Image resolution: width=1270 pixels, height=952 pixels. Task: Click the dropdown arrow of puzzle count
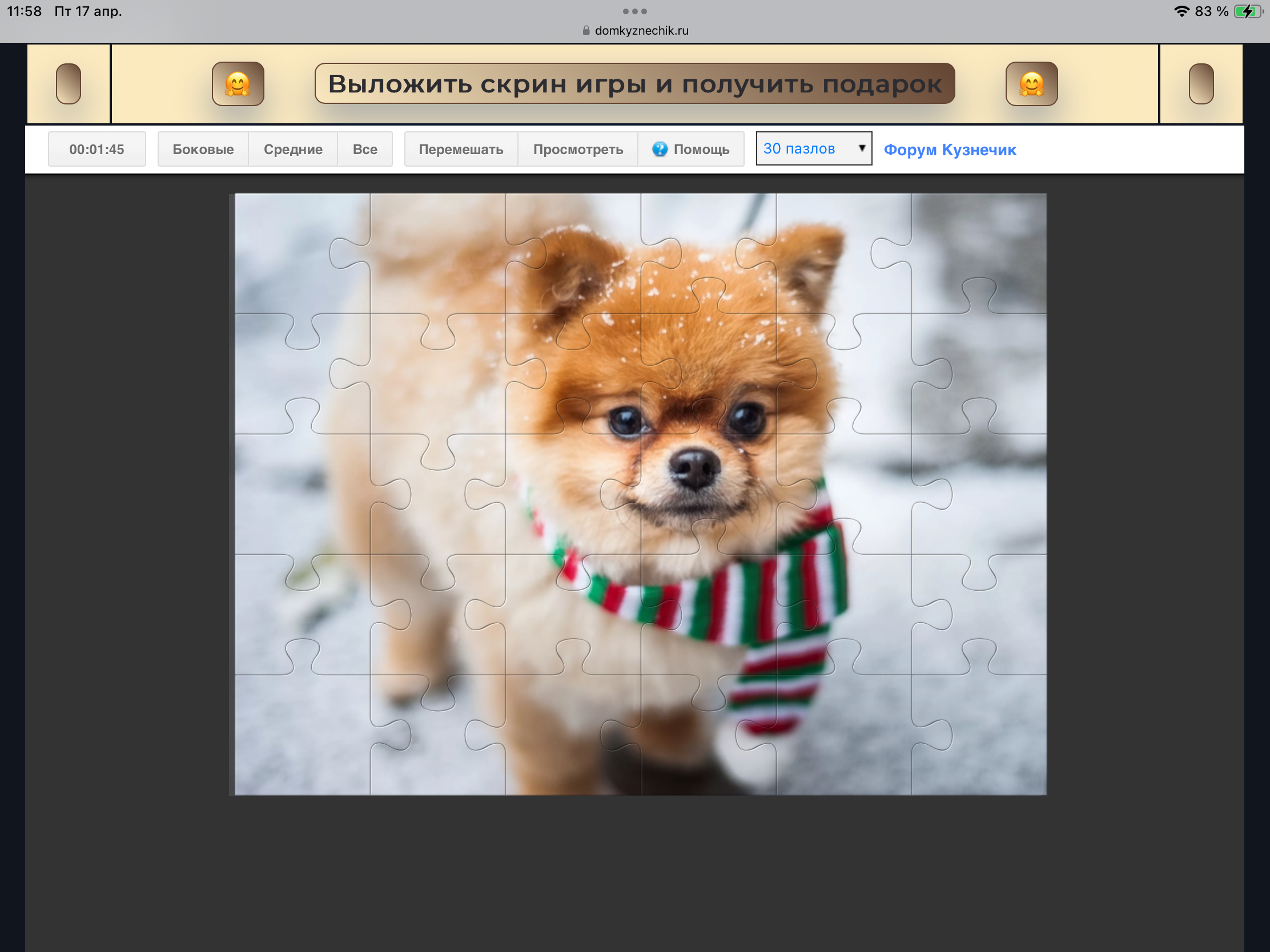pos(861,148)
